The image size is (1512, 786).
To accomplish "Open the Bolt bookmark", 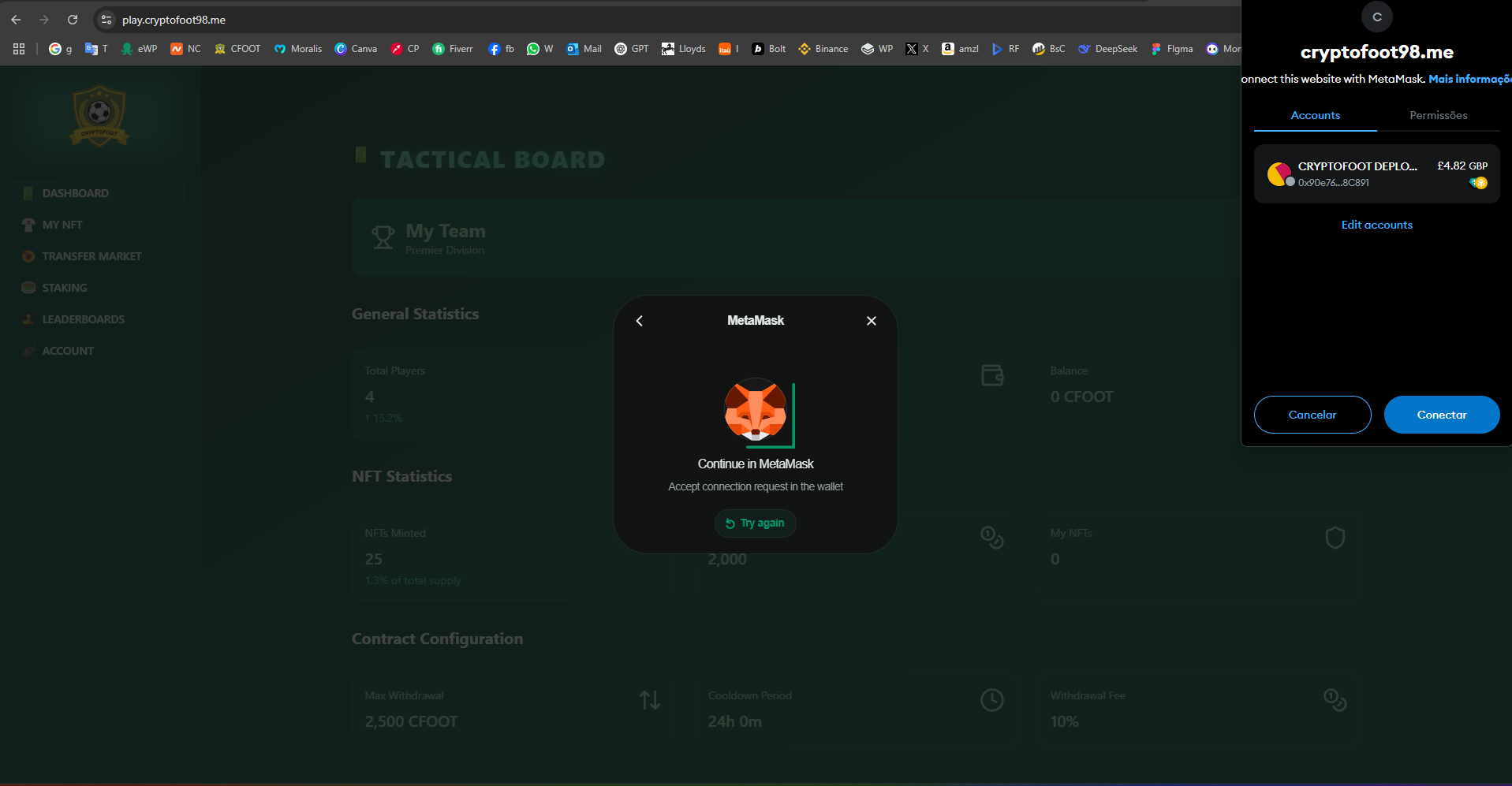I will point(769,49).
